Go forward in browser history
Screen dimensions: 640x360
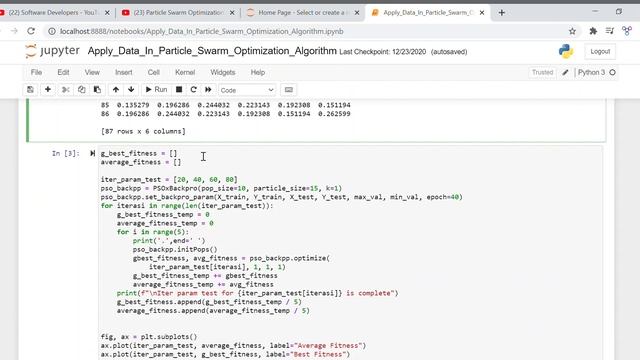[14, 31]
